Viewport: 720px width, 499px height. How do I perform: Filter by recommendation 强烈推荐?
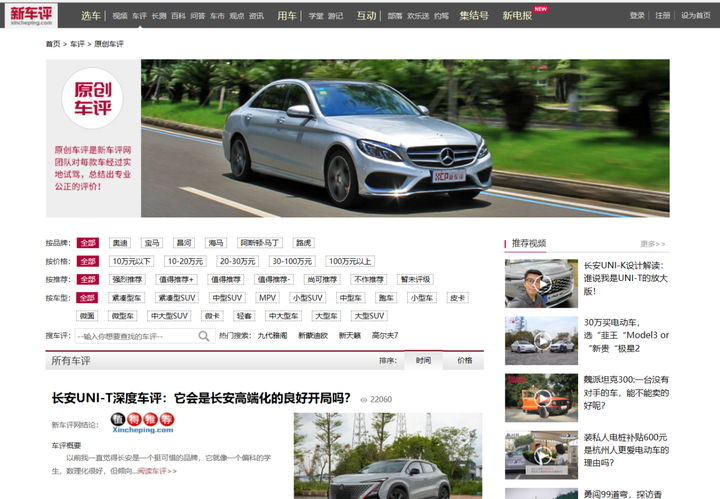[x=127, y=279]
